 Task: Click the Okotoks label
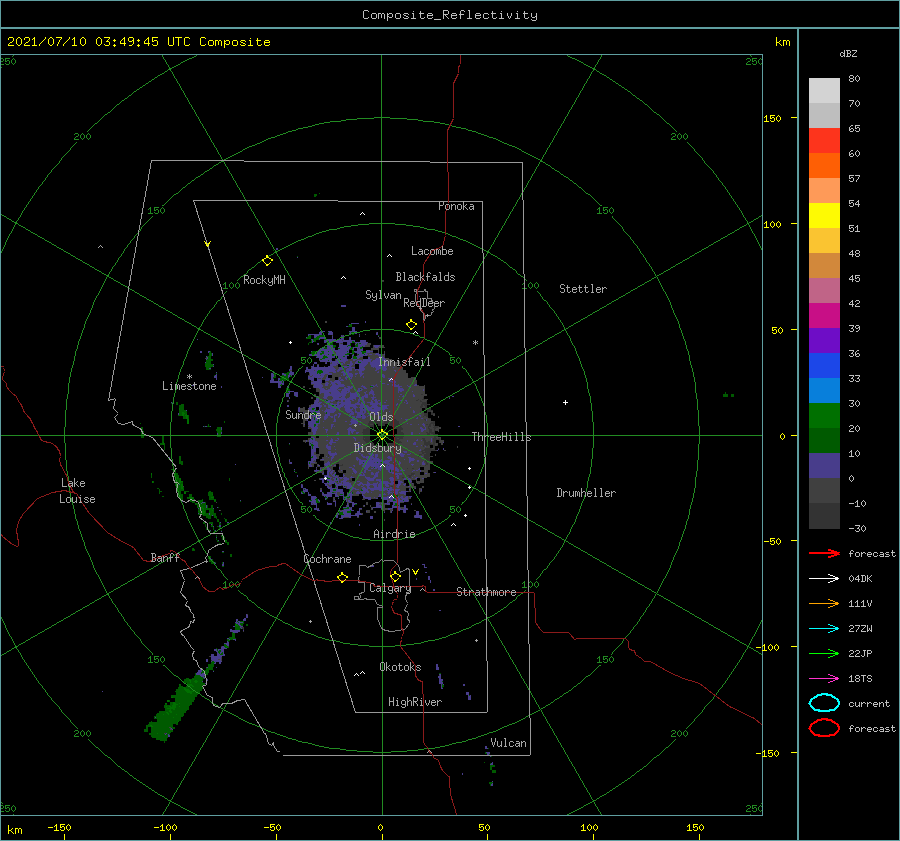pyautogui.click(x=400, y=667)
